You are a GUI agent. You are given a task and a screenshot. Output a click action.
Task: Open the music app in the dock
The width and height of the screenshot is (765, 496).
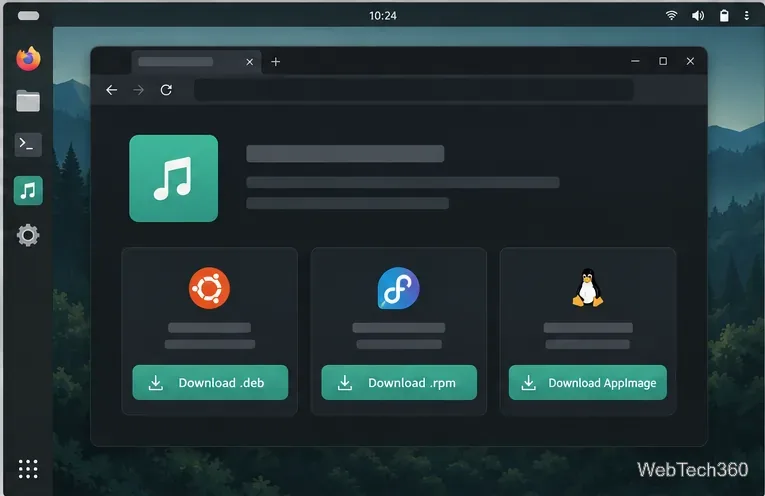[x=28, y=191]
